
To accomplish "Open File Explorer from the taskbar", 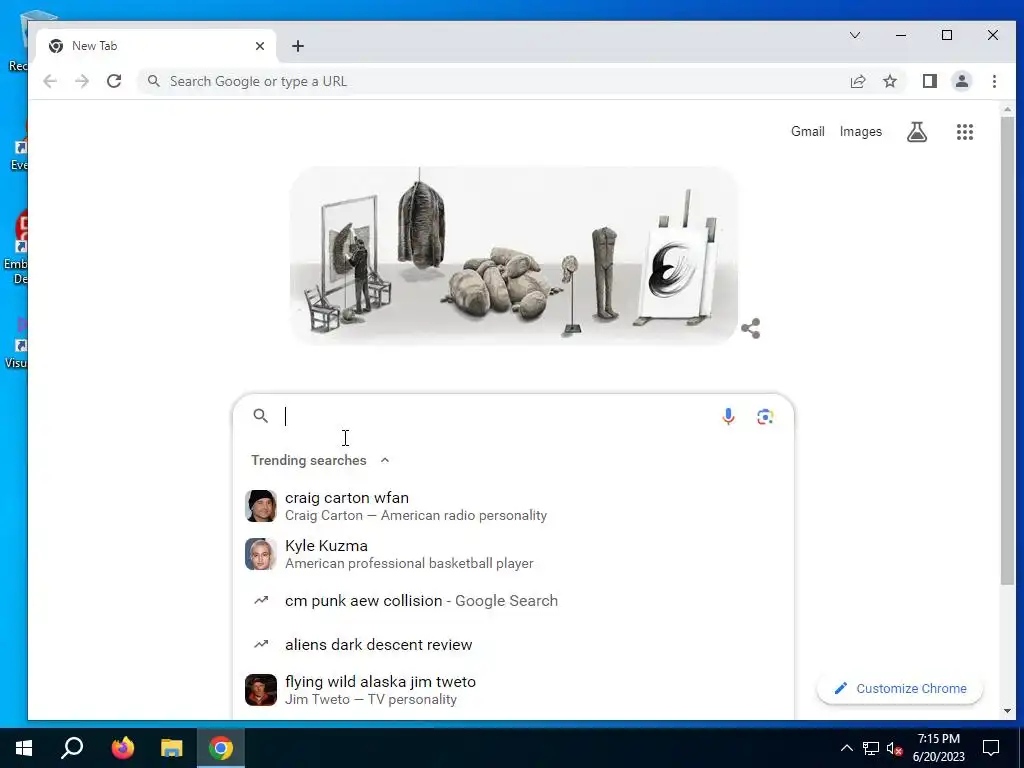I will click(172, 748).
